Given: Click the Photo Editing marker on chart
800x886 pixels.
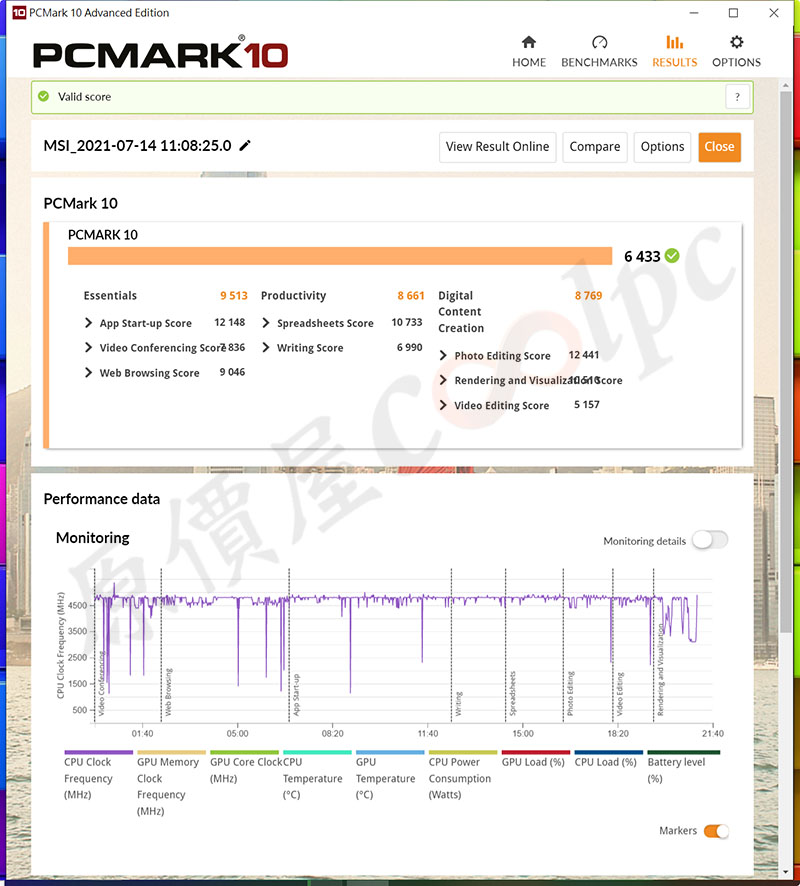Looking at the screenshot, I should click(x=570, y=693).
